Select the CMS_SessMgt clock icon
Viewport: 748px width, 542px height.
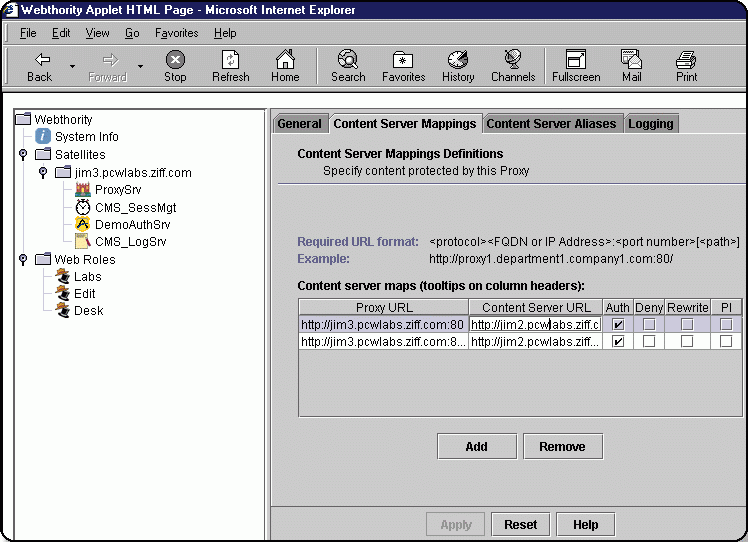83,207
